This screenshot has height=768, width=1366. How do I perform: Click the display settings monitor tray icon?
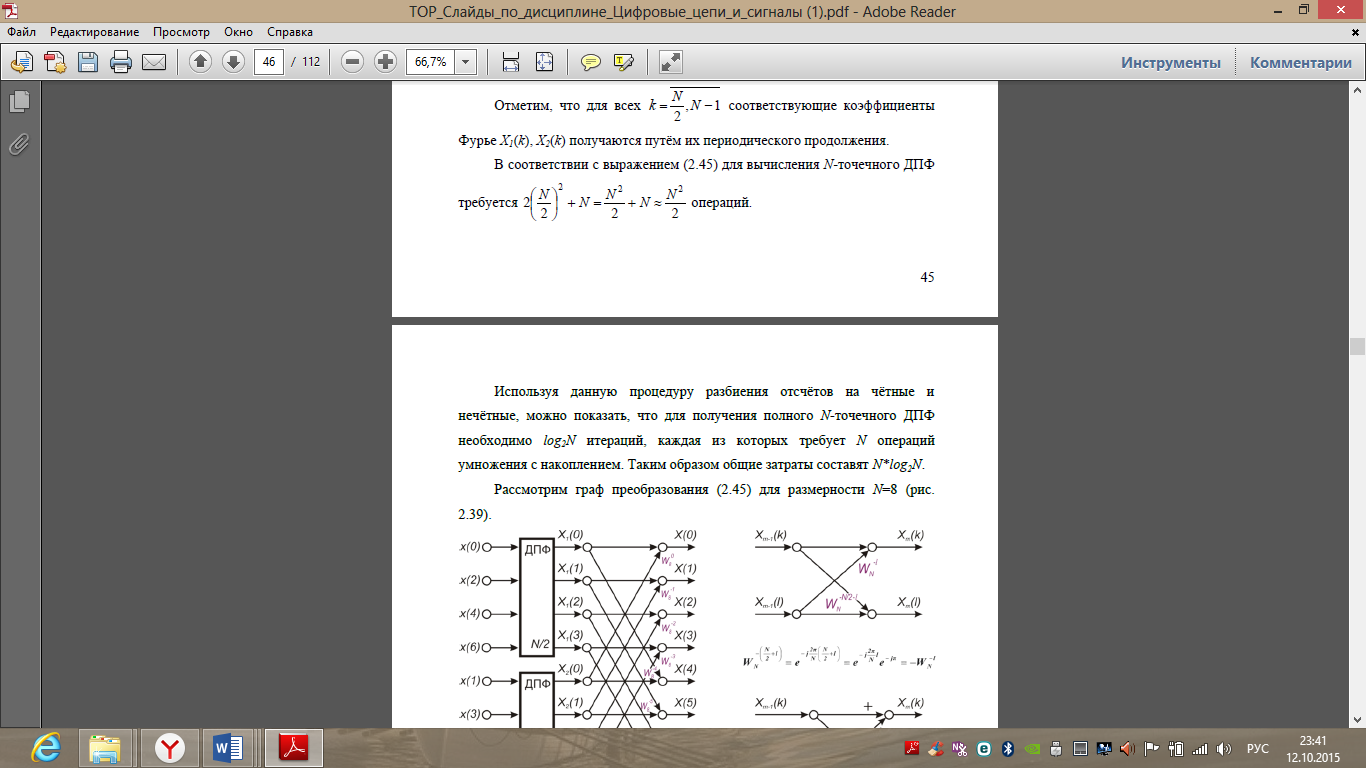coord(1104,748)
